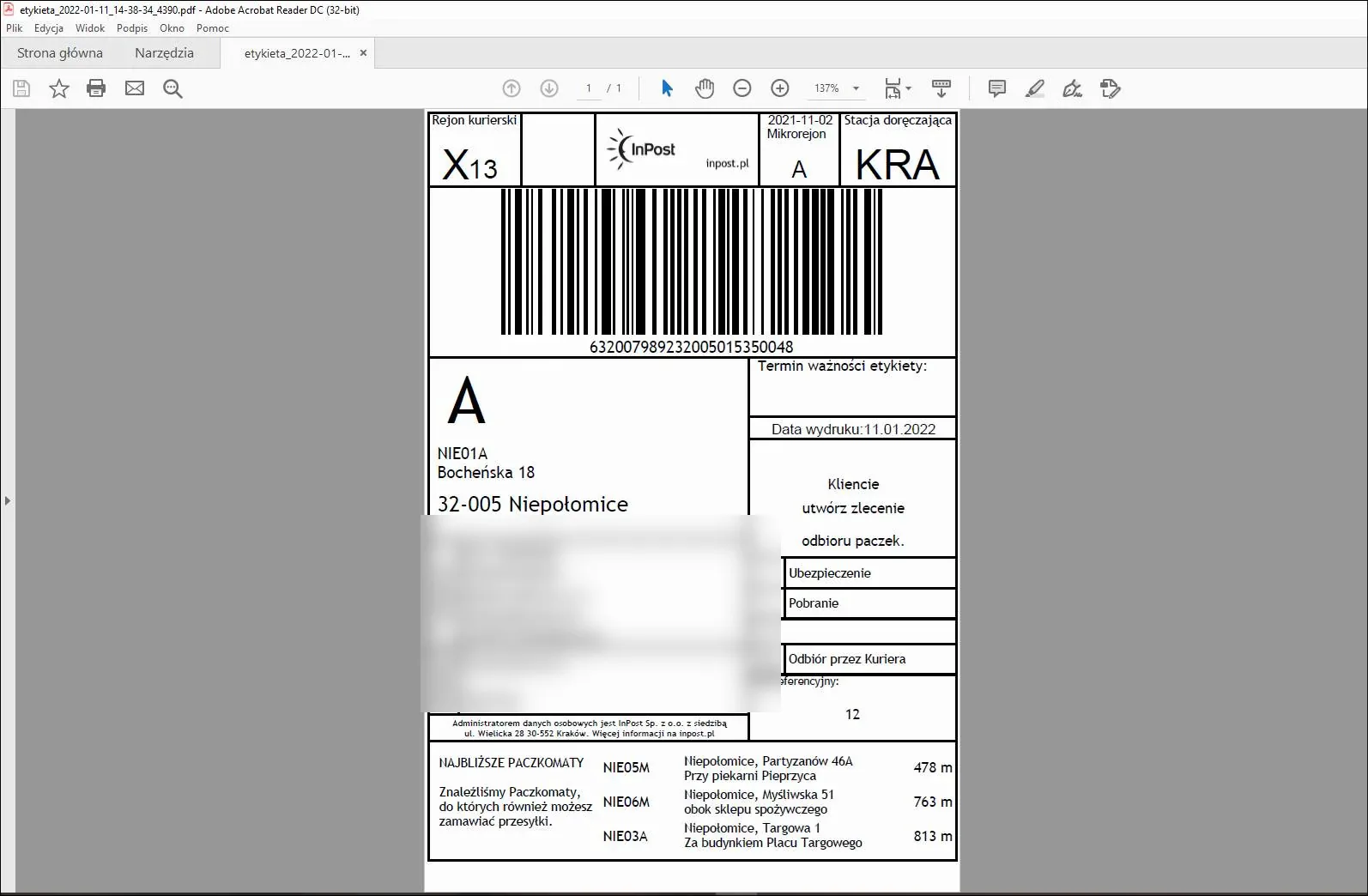Screen dimensions: 1368x896
Task: Open the fit page options icon
Action: pyautogui.click(x=898, y=88)
